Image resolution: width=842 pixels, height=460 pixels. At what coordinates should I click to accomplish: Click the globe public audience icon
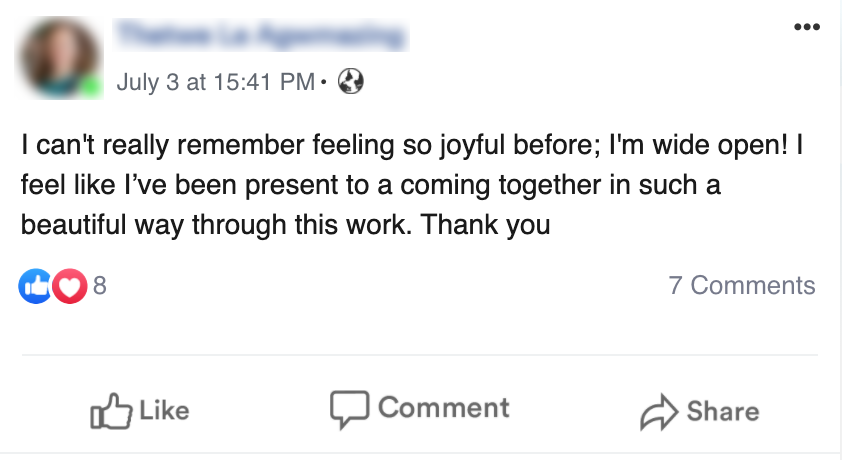(x=351, y=81)
